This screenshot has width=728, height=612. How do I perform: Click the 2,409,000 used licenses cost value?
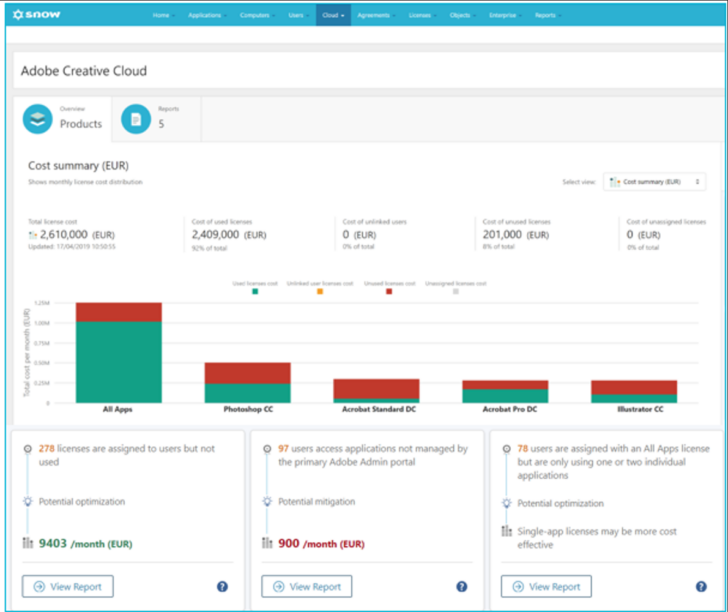point(215,234)
